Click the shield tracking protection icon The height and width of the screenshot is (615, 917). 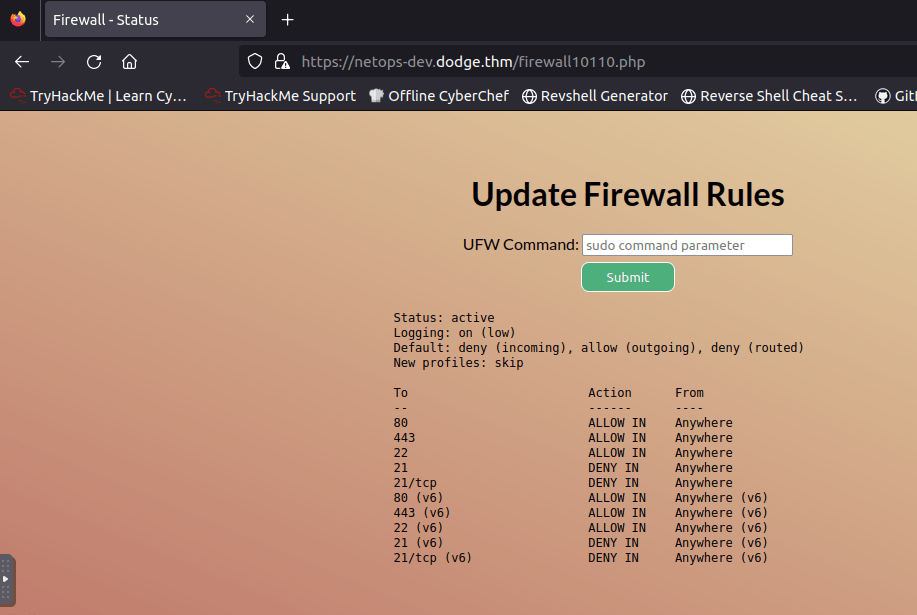coord(255,62)
